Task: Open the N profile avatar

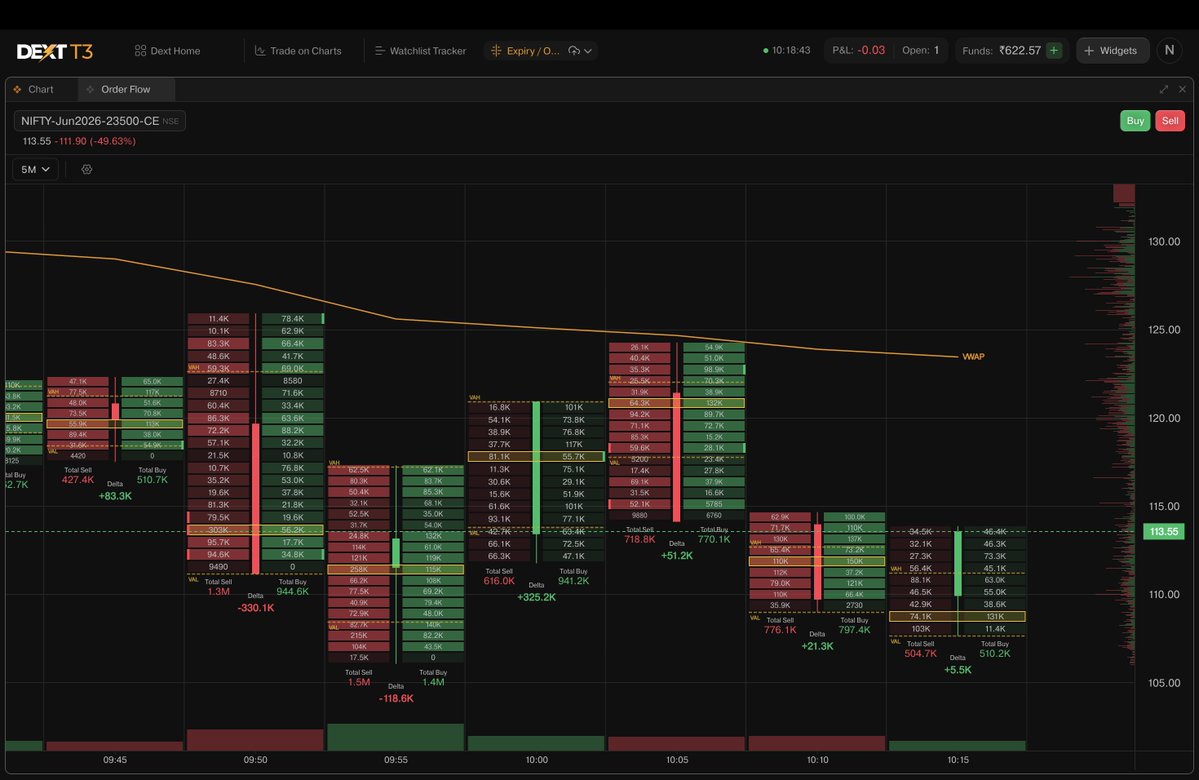Action: [x=1169, y=50]
